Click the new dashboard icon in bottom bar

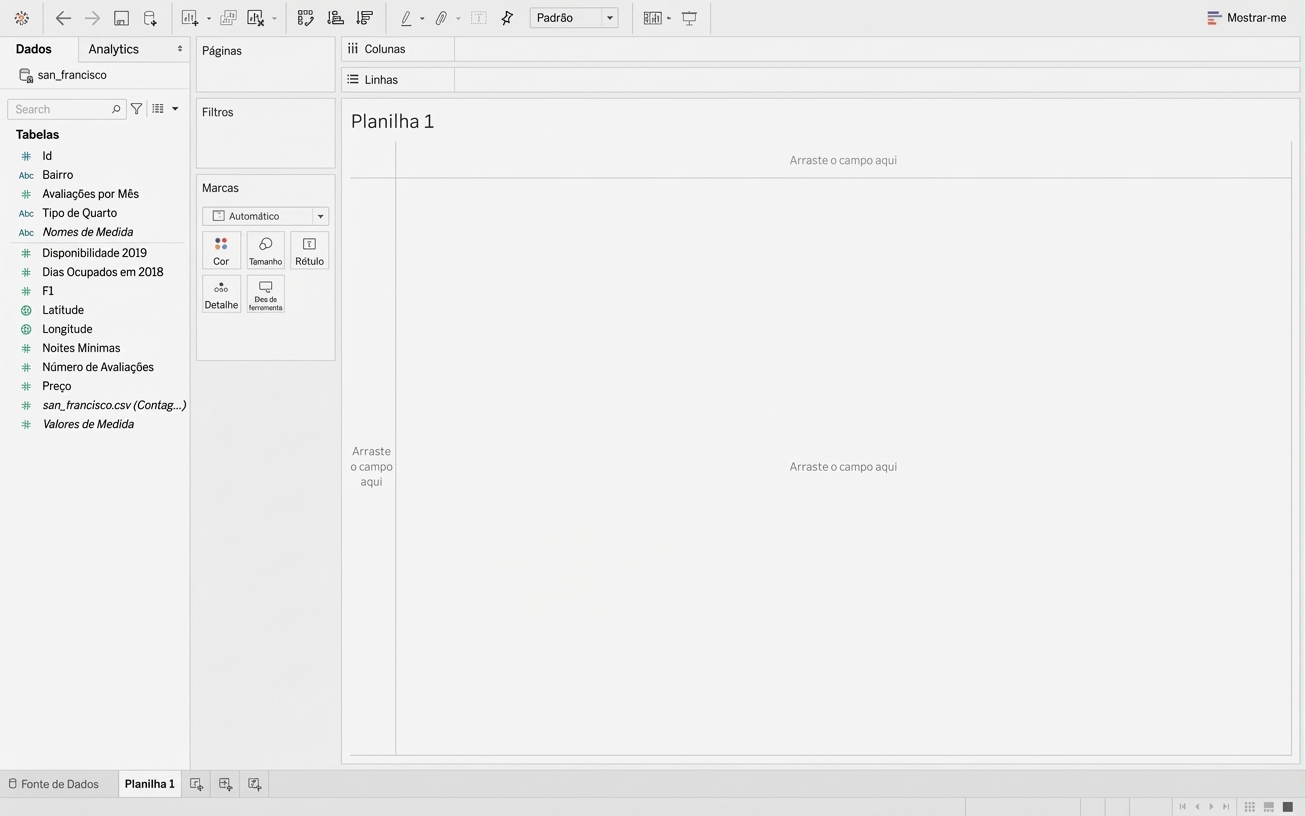[x=225, y=784]
